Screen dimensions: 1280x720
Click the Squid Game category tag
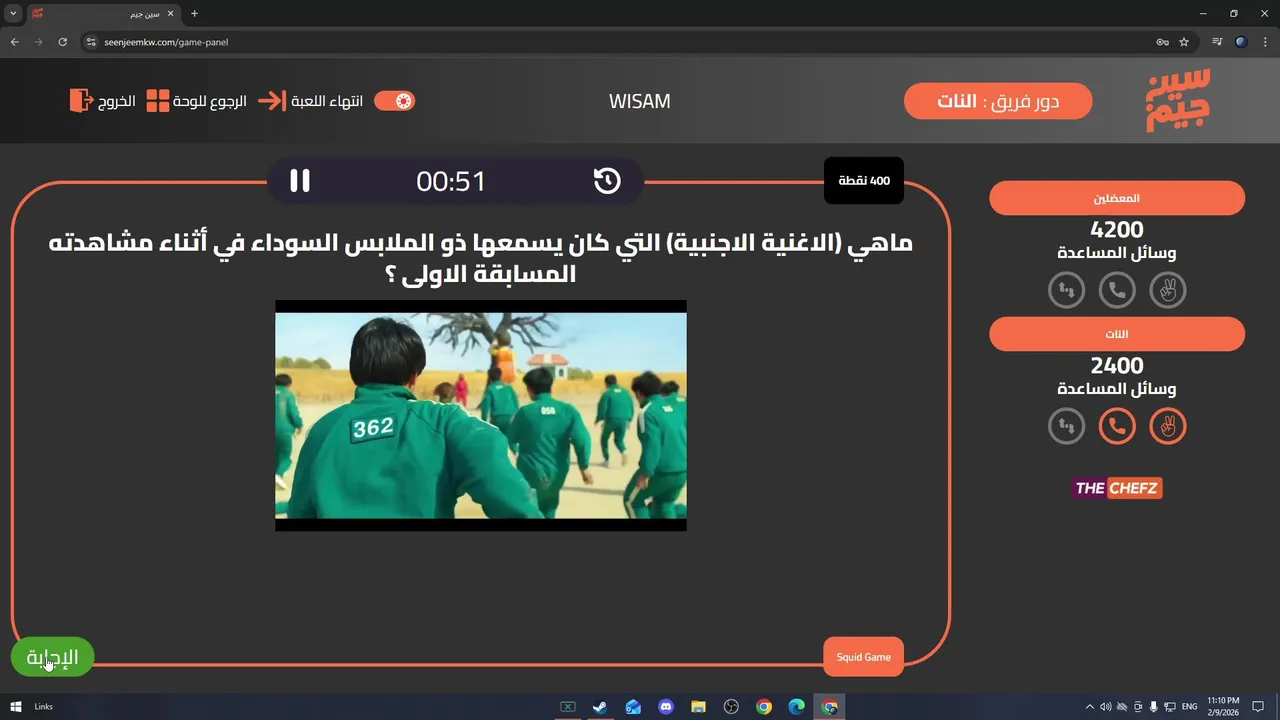coord(863,657)
